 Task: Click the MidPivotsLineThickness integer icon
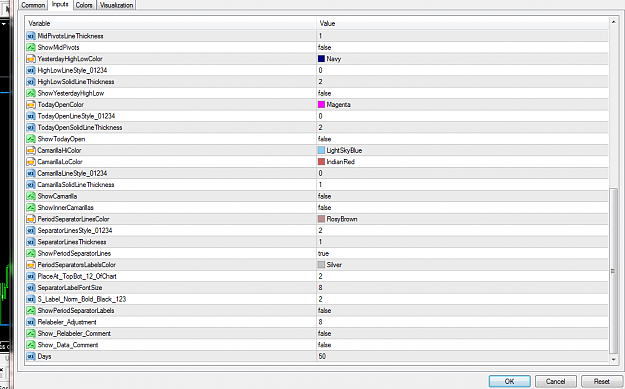pos(31,36)
